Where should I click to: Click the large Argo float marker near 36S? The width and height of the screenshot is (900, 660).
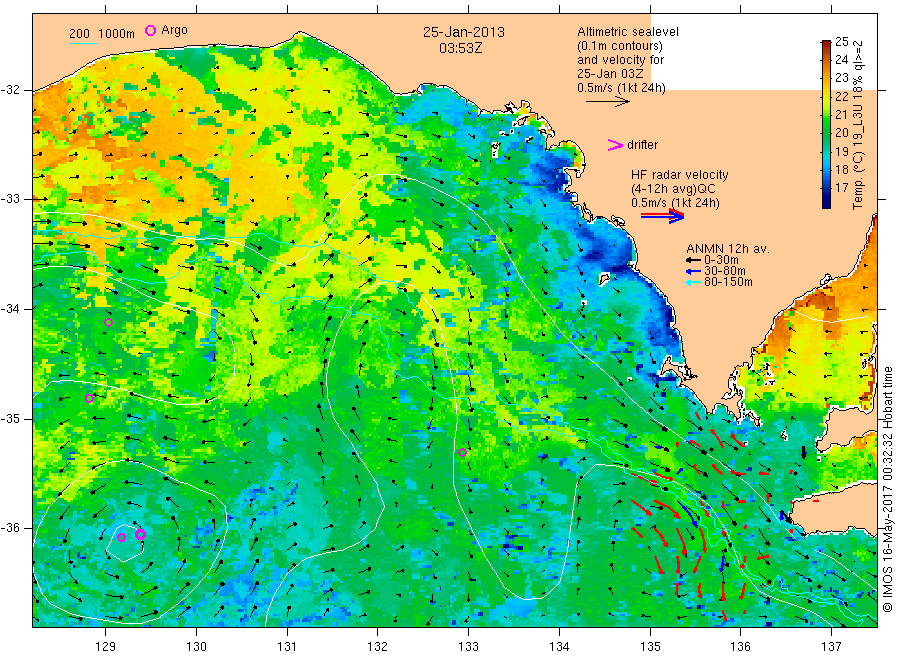click(140, 534)
